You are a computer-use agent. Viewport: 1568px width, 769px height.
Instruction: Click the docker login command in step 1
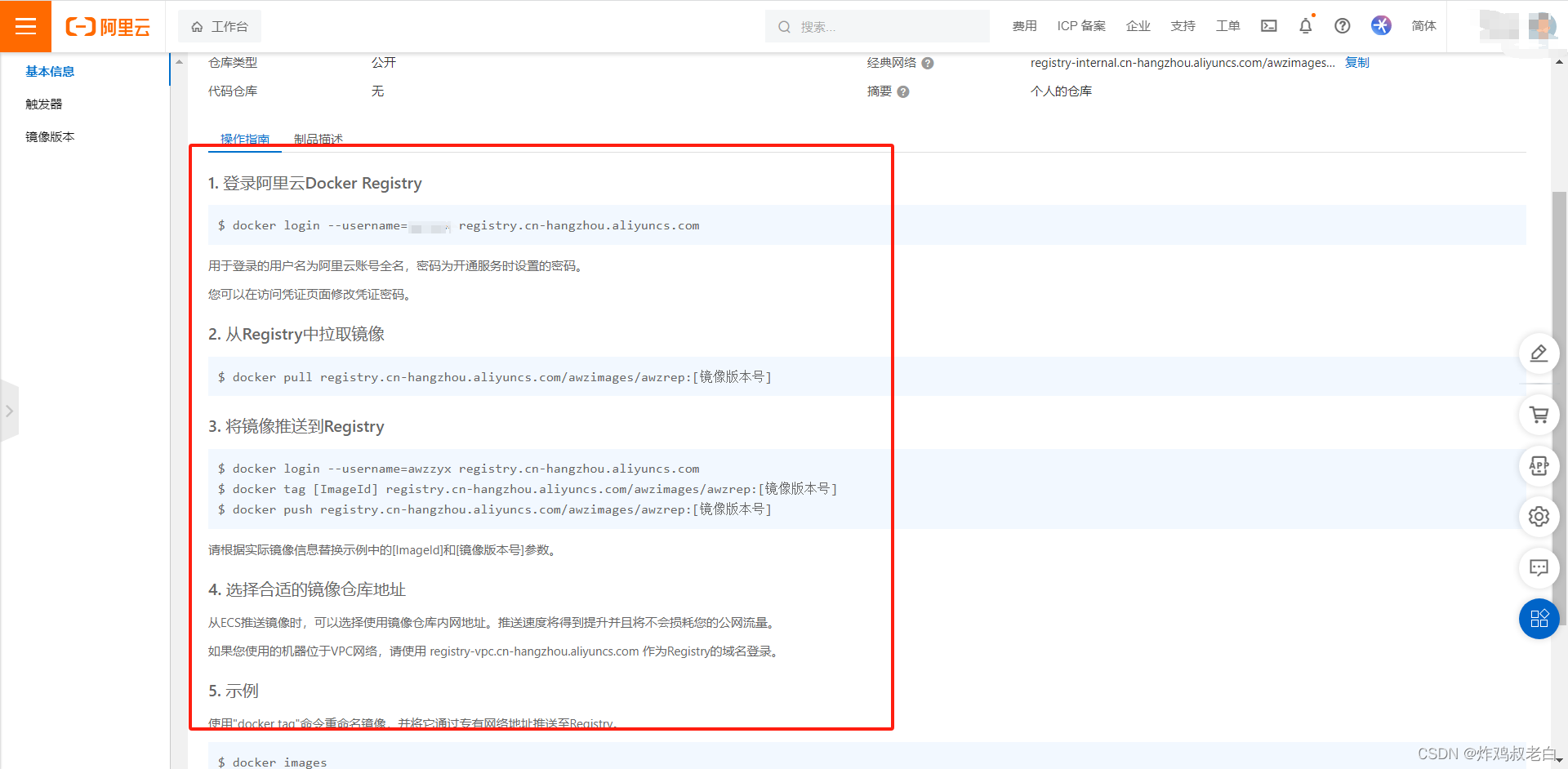[x=458, y=225]
